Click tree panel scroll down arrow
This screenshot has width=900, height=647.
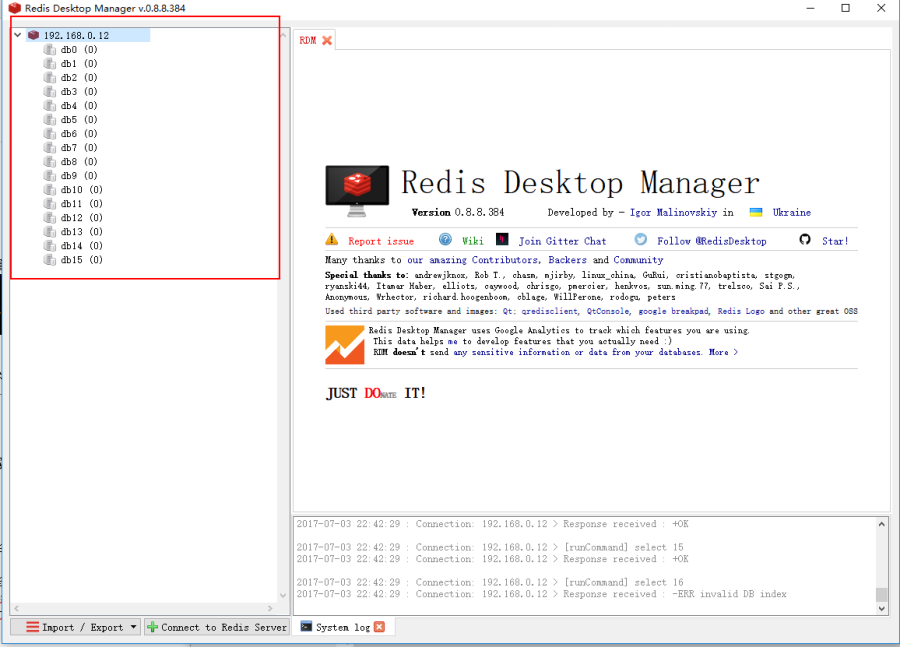tap(283, 595)
